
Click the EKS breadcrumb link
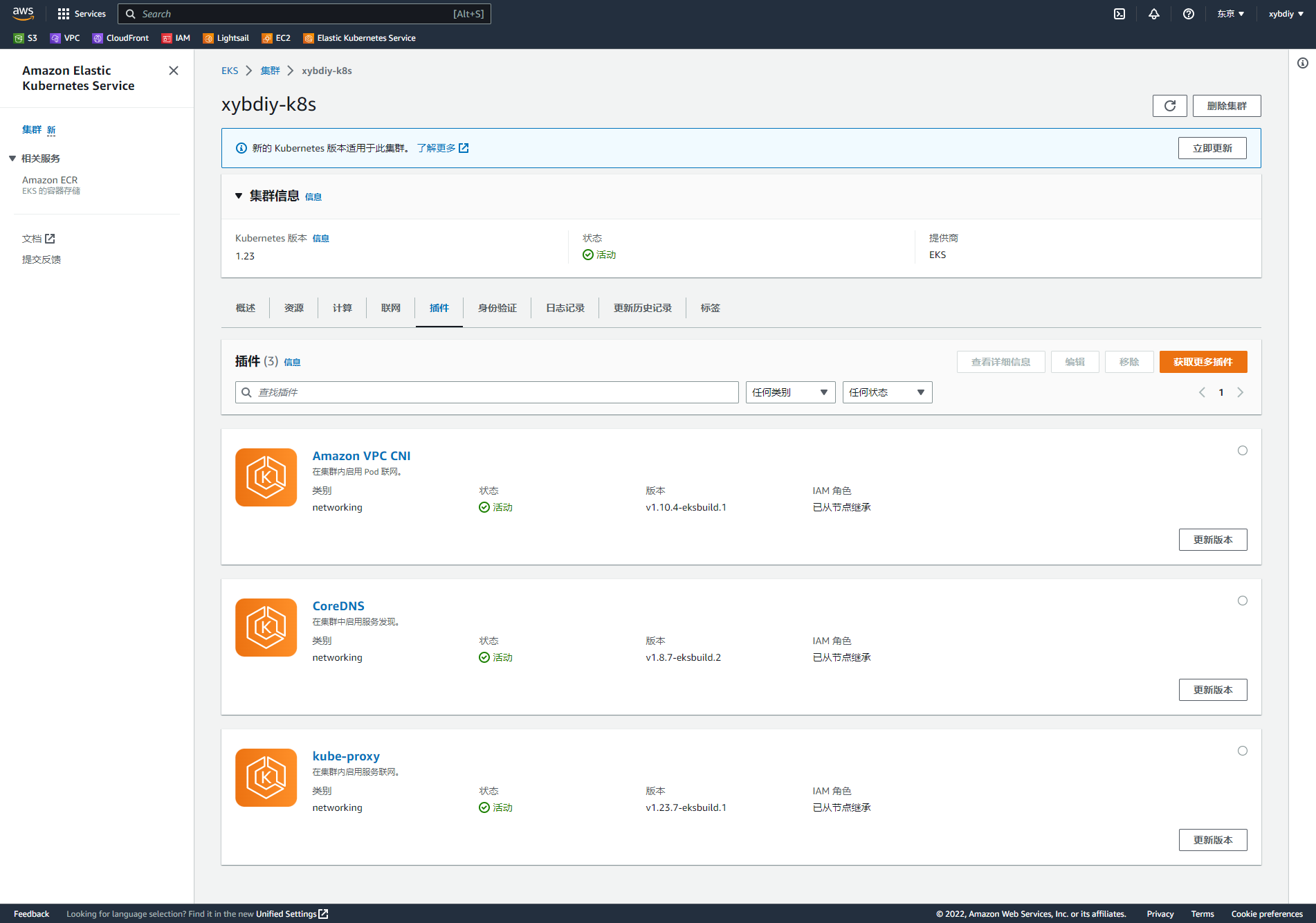pyautogui.click(x=230, y=71)
